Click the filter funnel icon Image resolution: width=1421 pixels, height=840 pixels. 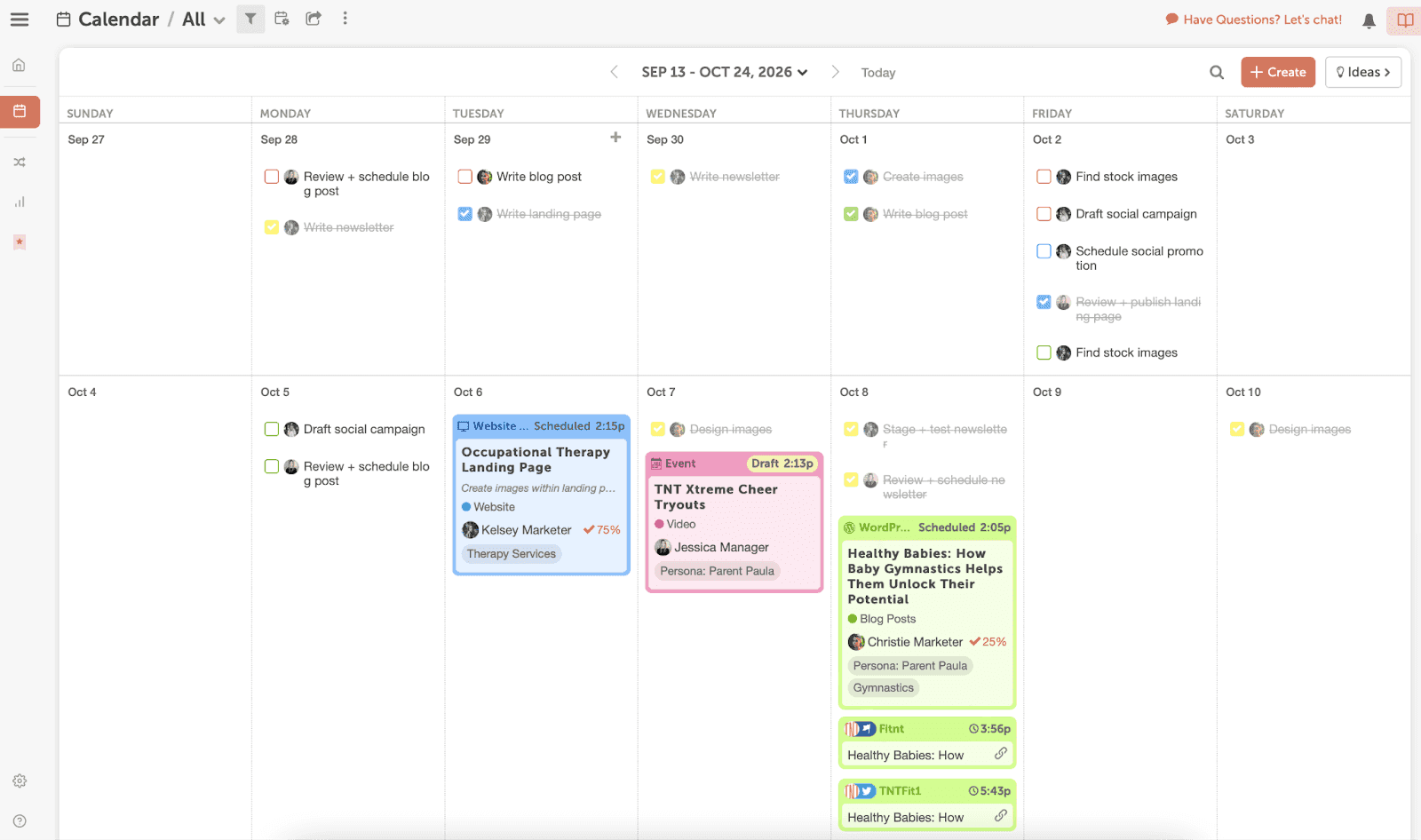point(250,19)
